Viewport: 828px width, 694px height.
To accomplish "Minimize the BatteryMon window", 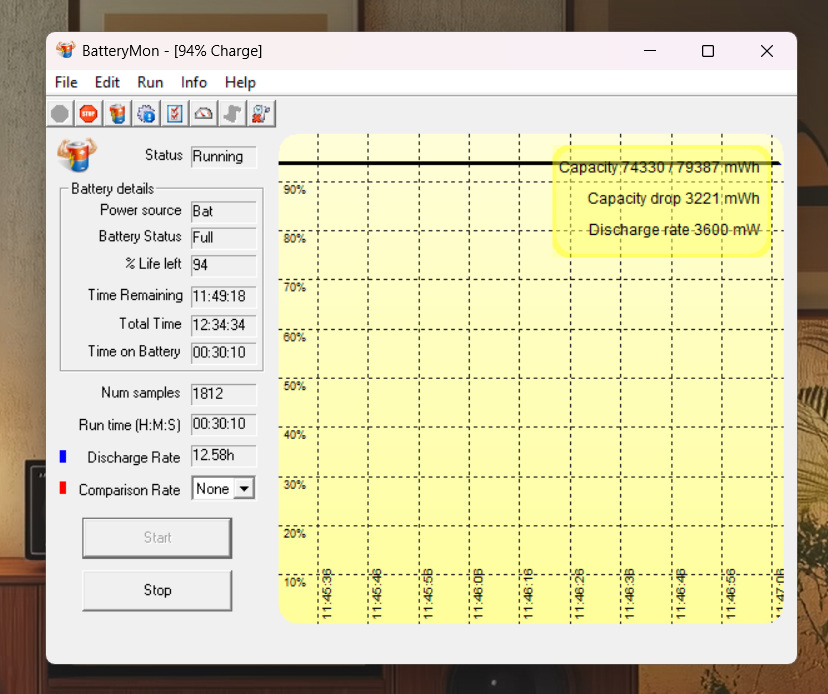I will point(650,51).
